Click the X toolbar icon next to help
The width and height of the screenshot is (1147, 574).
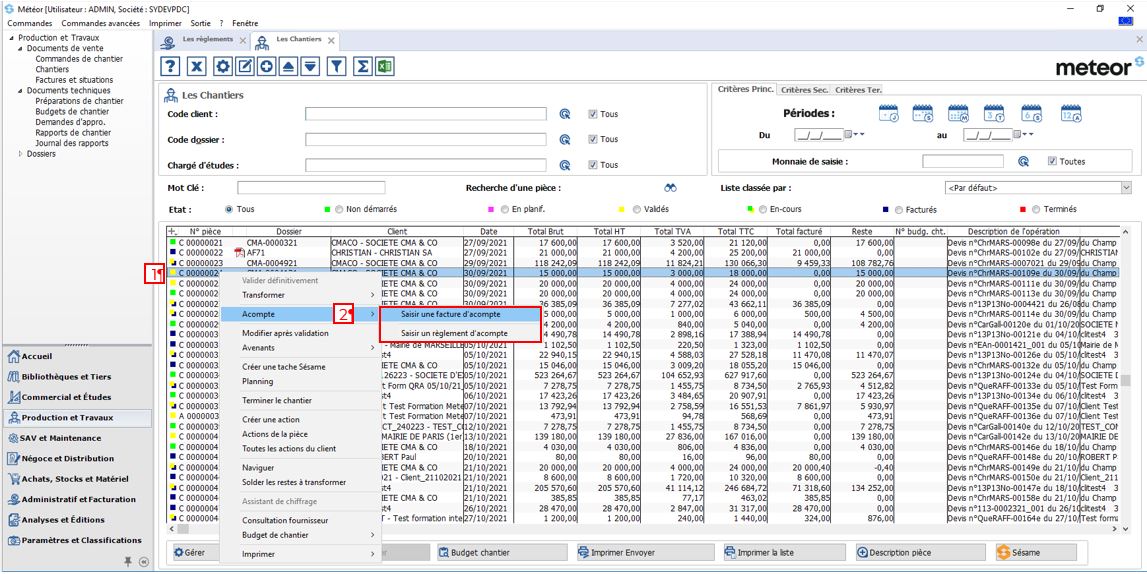(x=196, y=67)
